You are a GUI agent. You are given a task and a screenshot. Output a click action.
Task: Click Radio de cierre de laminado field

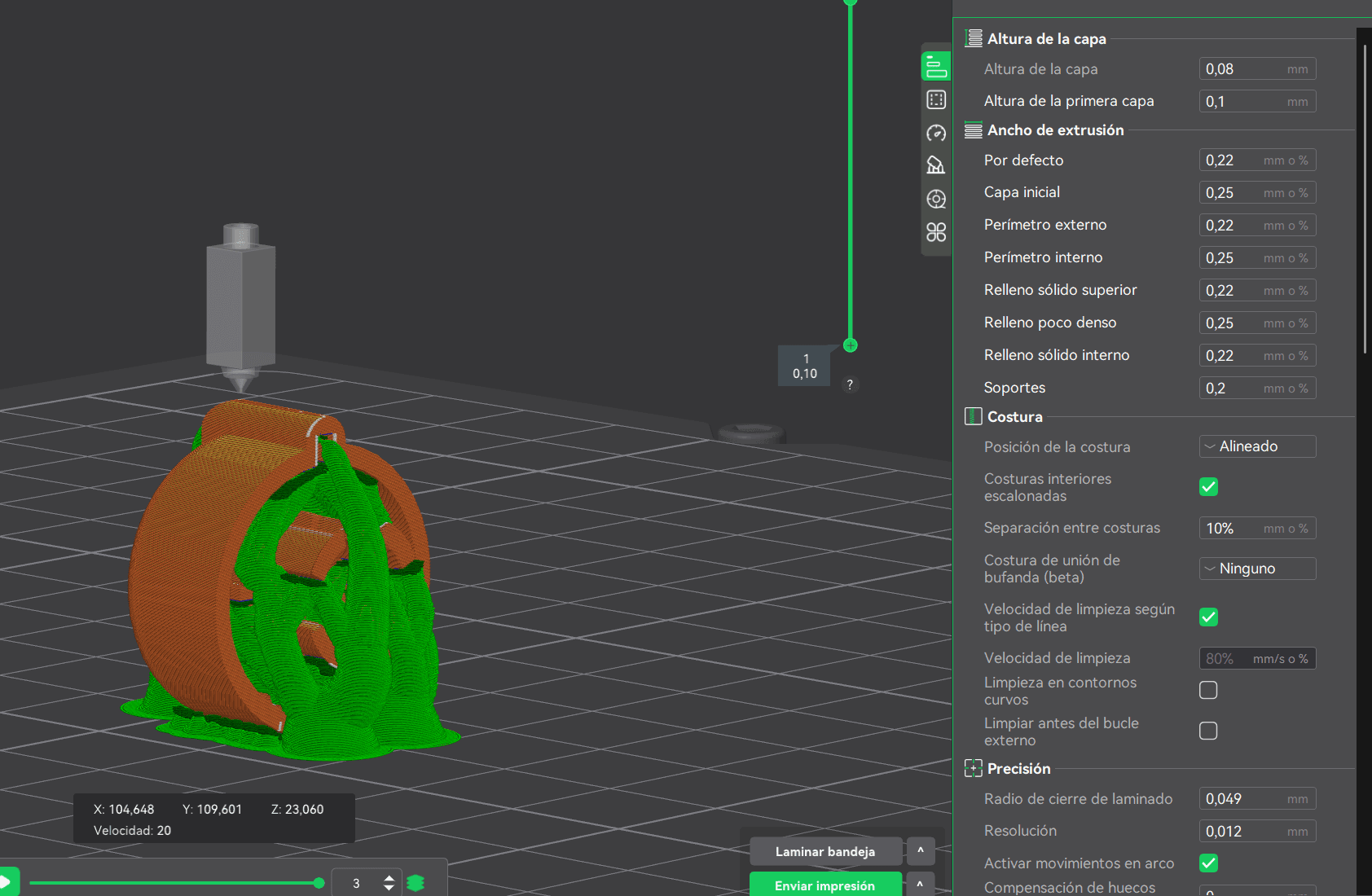pos(1257,799)
